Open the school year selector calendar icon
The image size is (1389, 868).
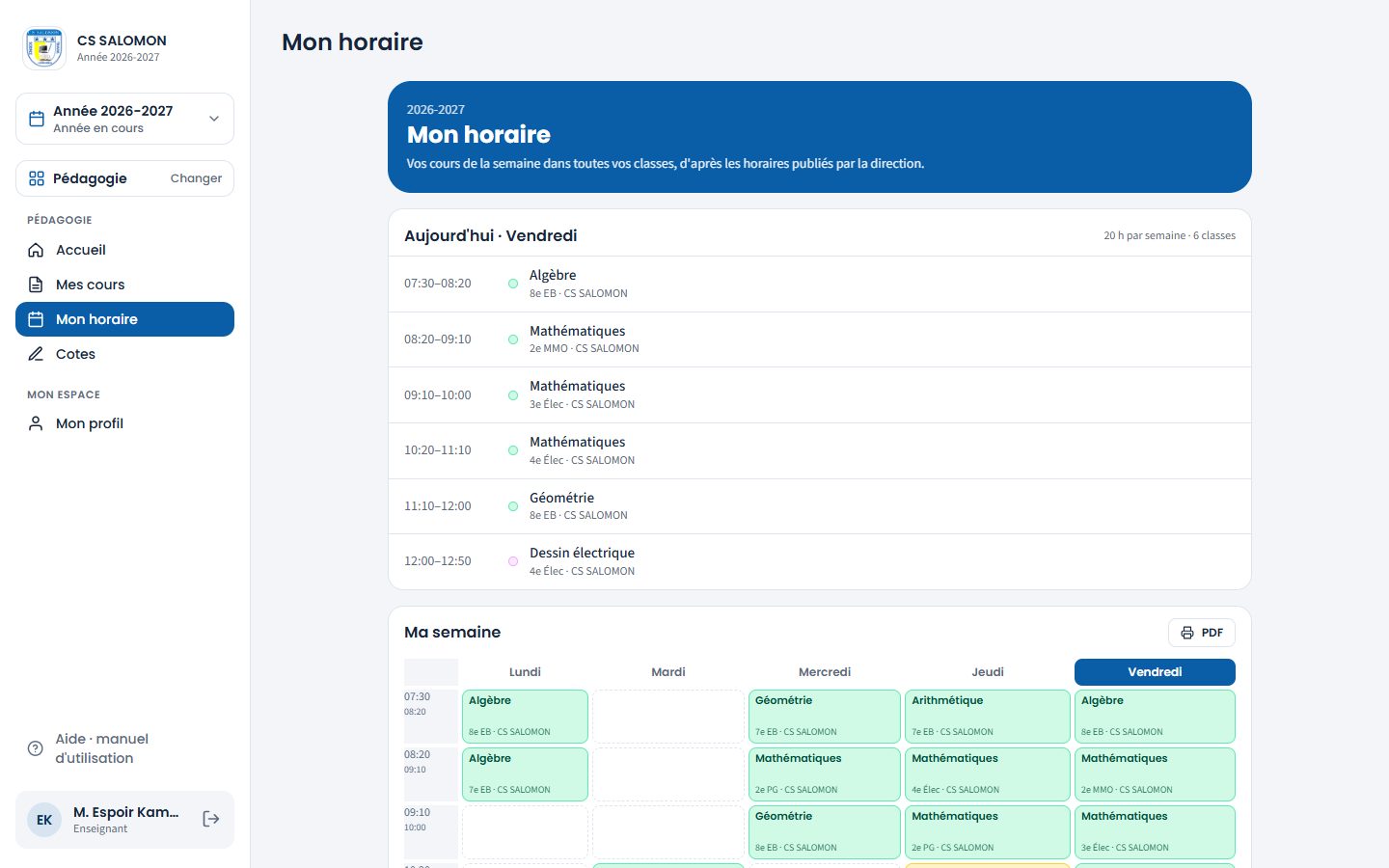tap(37, 119)
